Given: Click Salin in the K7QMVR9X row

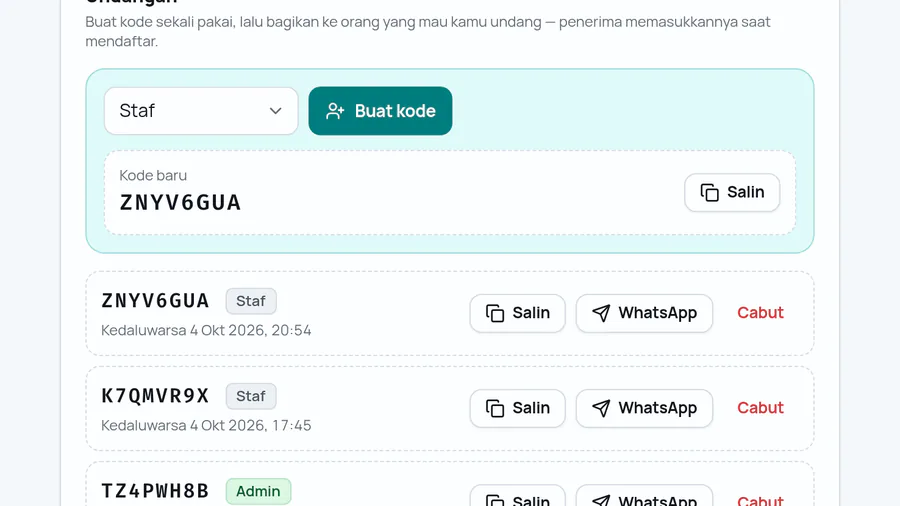Looking at the screenshot, I should (x=517, y=408).
